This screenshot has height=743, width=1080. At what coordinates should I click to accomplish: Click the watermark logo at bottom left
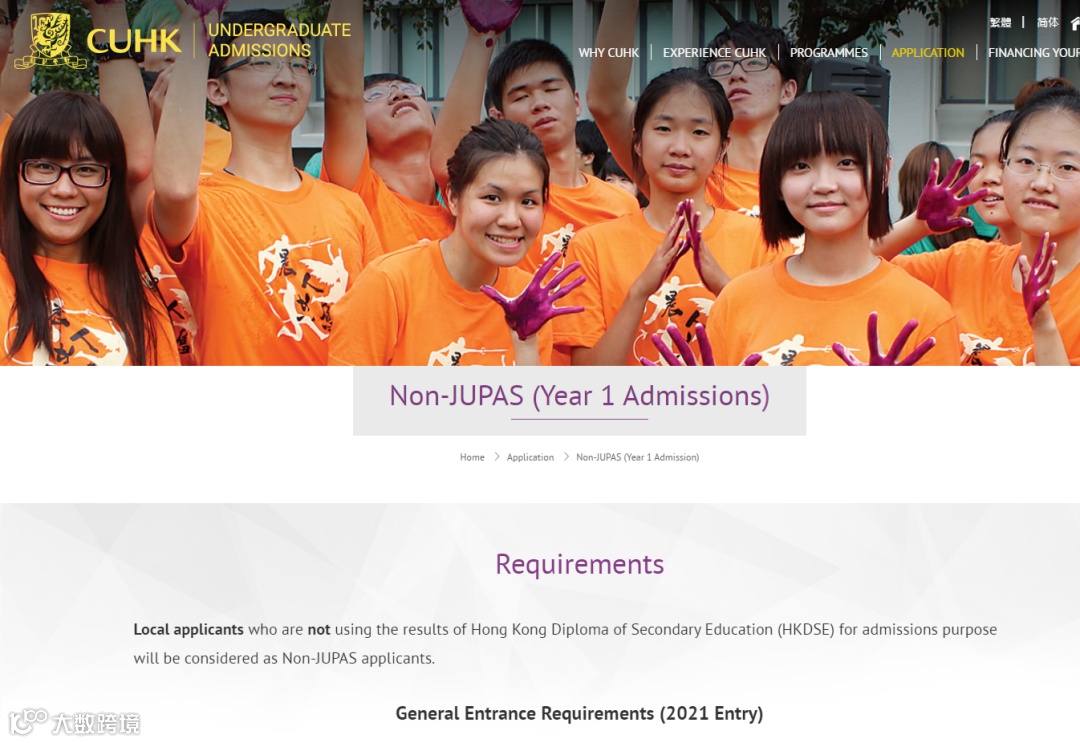click(74, 722)
